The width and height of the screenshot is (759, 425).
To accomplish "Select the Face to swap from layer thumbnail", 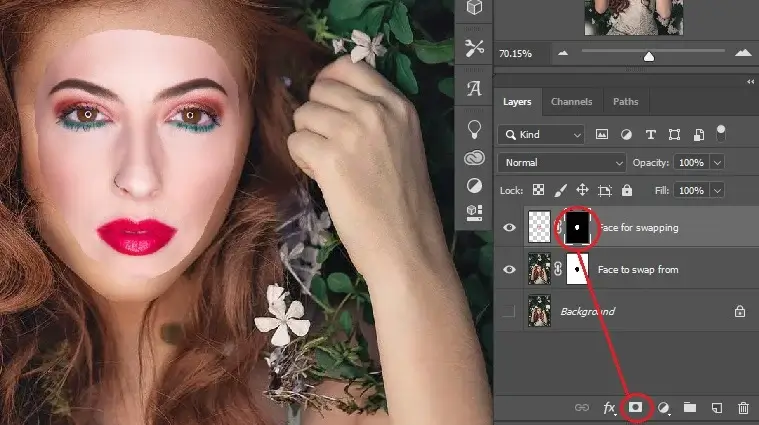I will tap(539, 269).
